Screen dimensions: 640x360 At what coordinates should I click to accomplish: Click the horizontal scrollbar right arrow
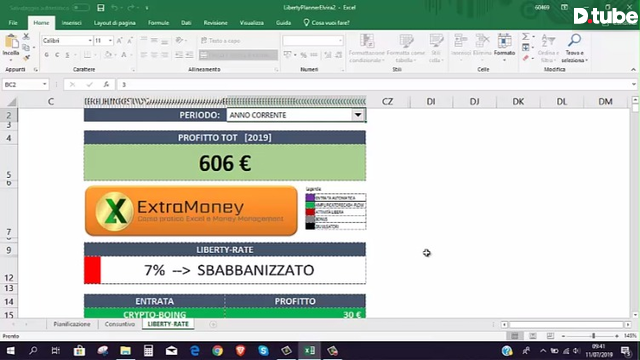coord(628,324)
